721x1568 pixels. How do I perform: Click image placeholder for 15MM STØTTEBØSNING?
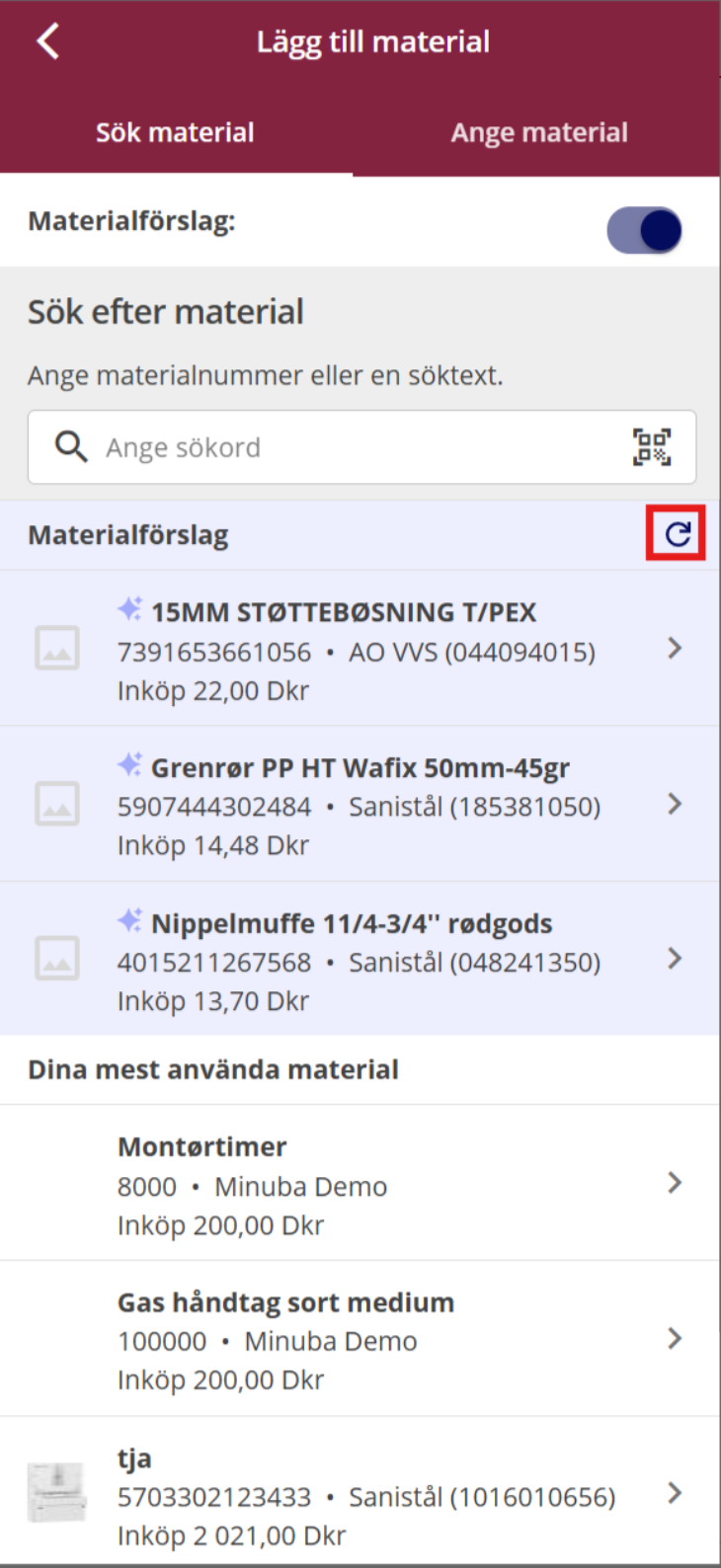(57, 649)
